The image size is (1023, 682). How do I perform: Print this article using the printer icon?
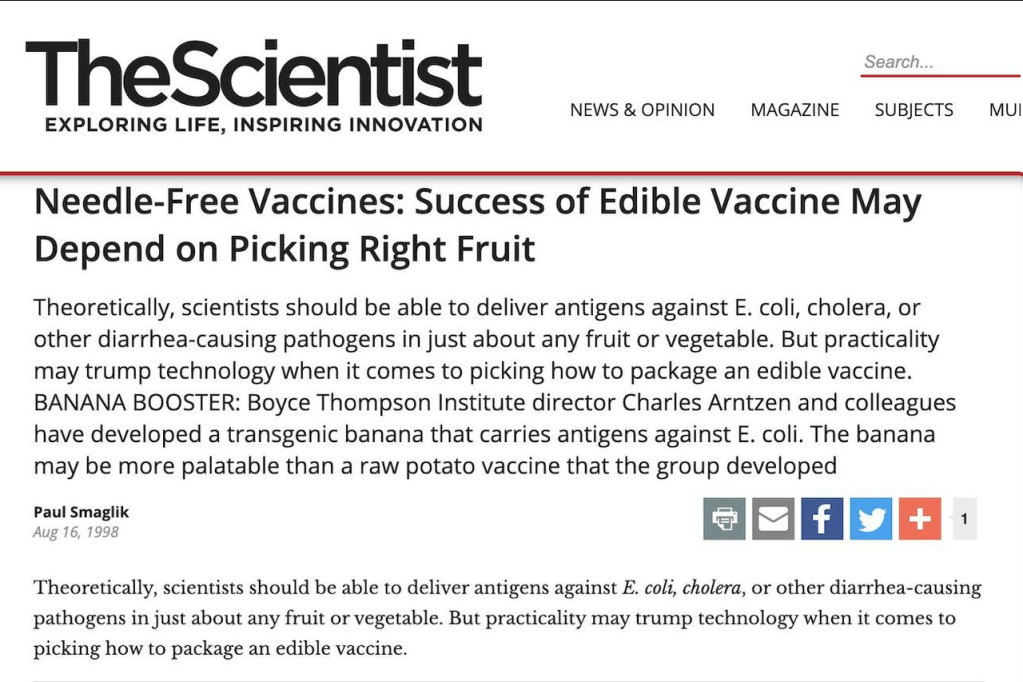click(x=724, y=519)
